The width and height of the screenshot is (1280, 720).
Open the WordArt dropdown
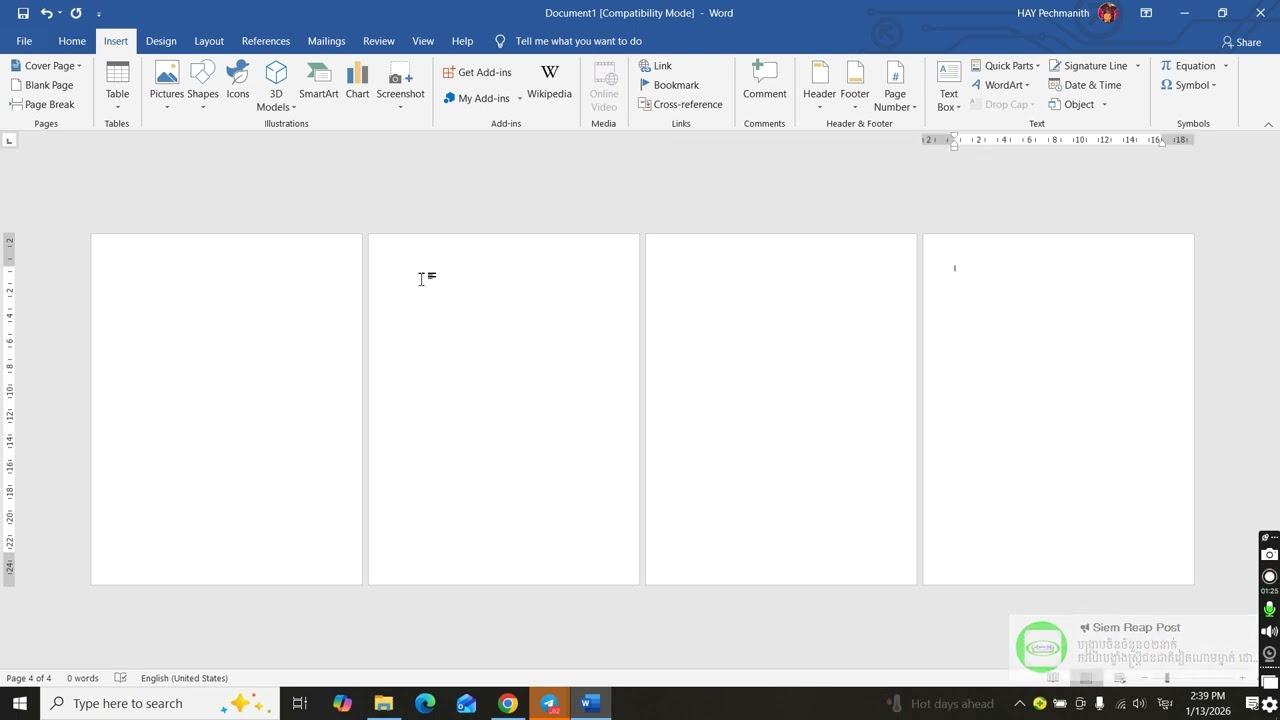click(x=1000, y=85)
